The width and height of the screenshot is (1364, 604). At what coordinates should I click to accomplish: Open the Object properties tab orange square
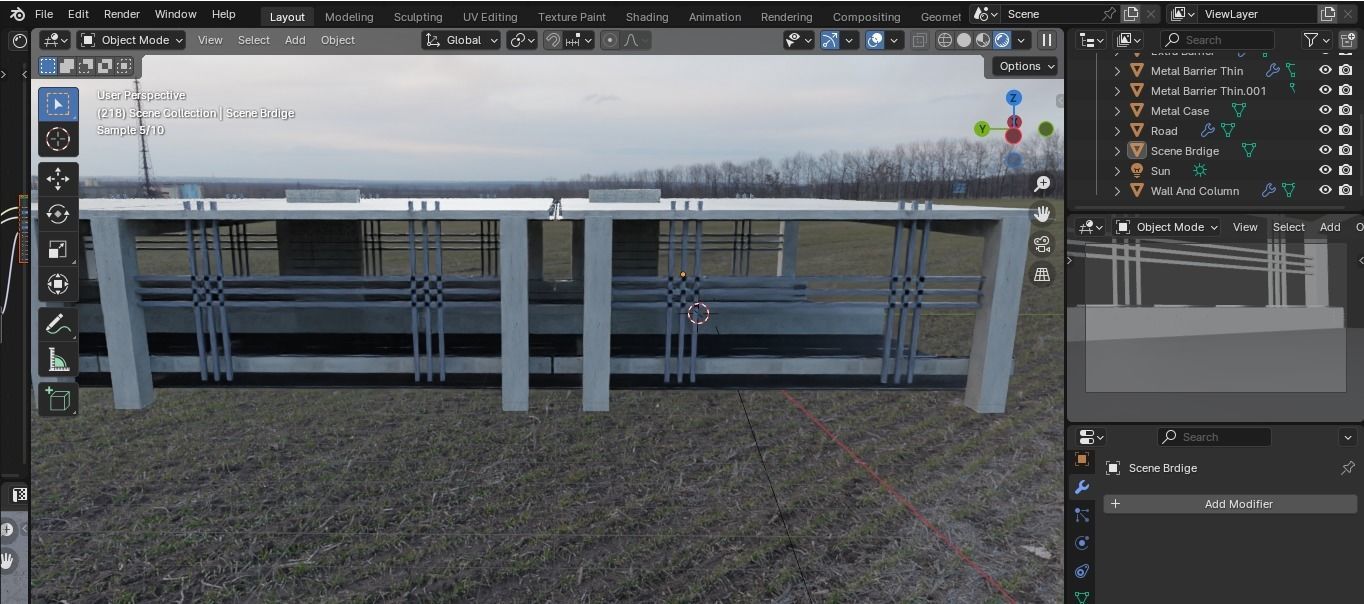pos(1081,459)
